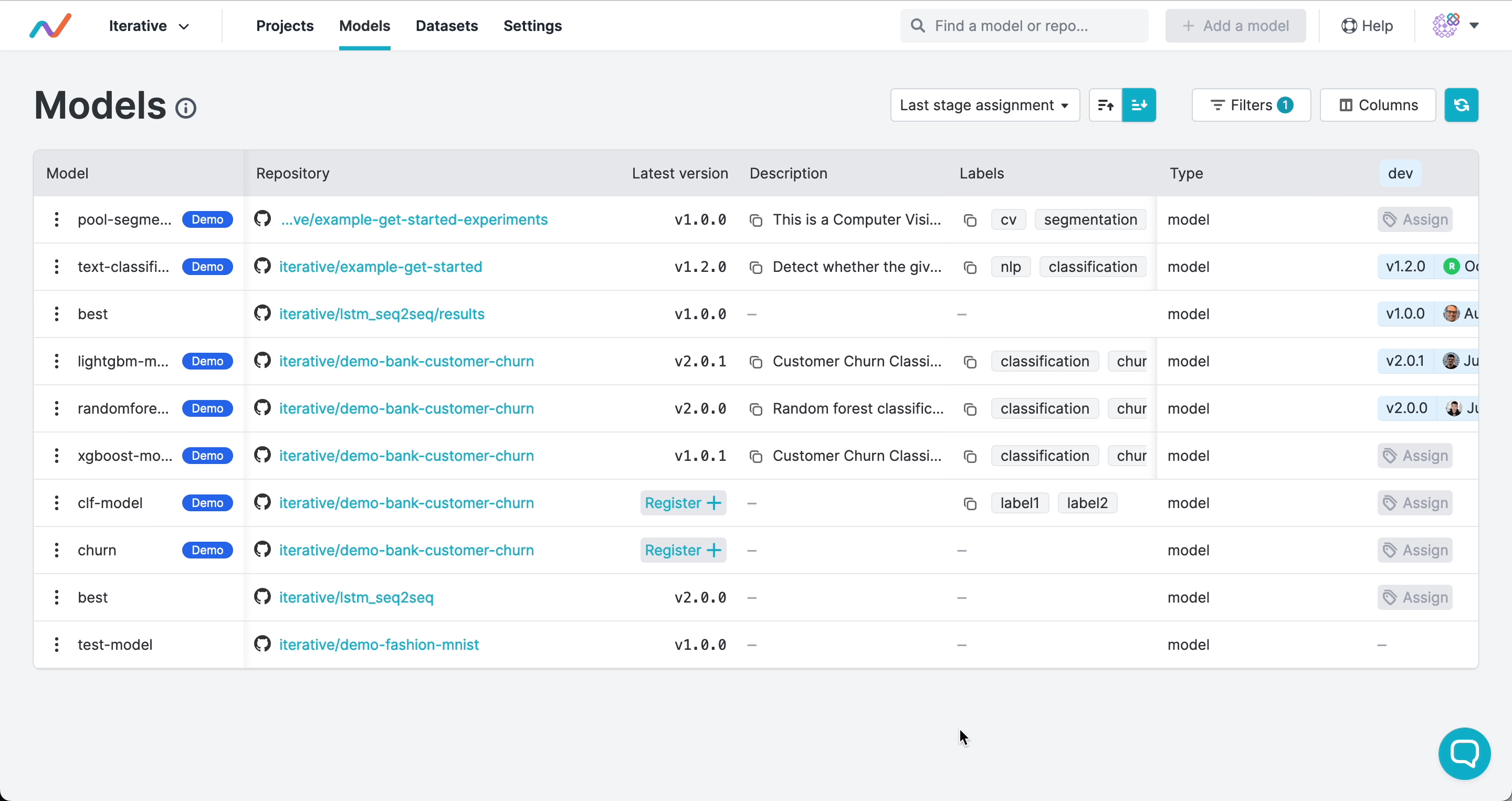Screen dimensions: 1512x801
Task: Open the Filters panel
Action: click(1251, 105)
